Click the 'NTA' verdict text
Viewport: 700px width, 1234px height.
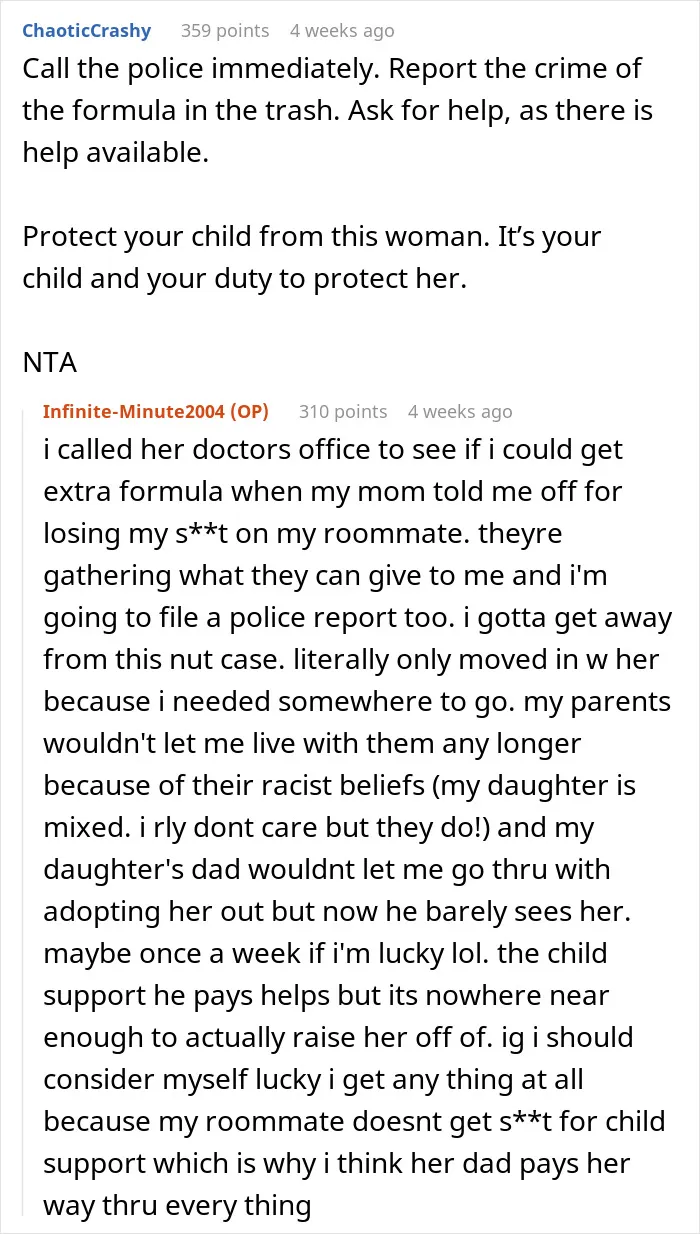pos(50,362)
